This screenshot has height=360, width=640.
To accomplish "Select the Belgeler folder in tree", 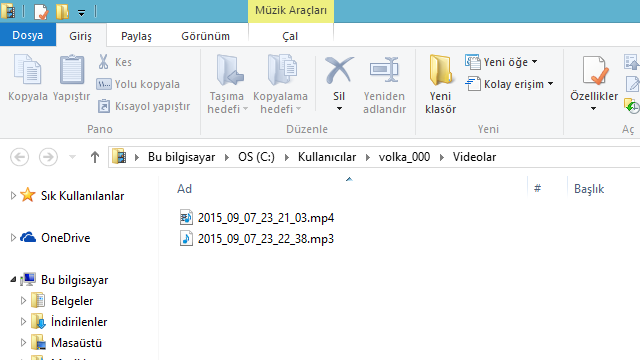I will (x=72, y=301).
